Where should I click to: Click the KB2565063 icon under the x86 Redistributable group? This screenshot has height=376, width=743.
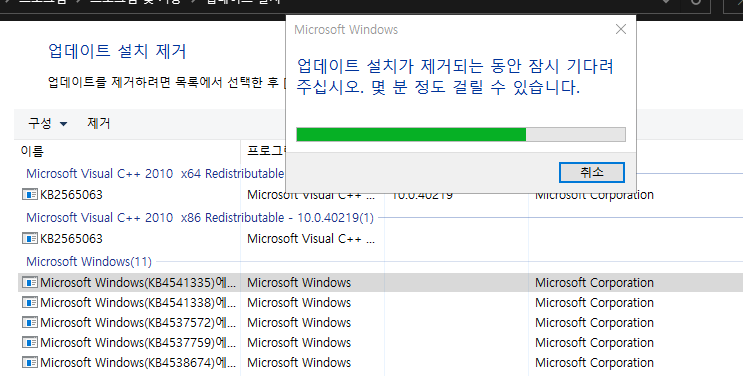tap(30, 238)
